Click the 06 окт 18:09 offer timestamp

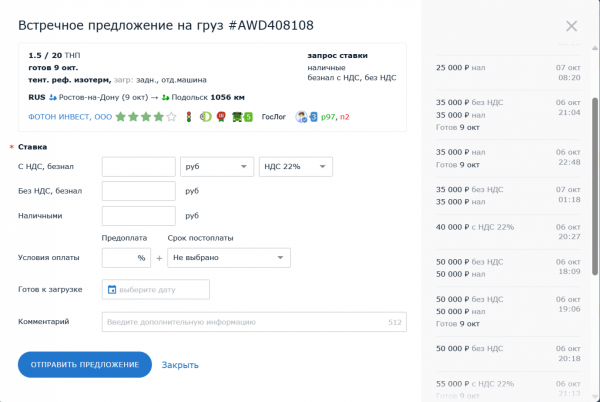pos(568,267)
